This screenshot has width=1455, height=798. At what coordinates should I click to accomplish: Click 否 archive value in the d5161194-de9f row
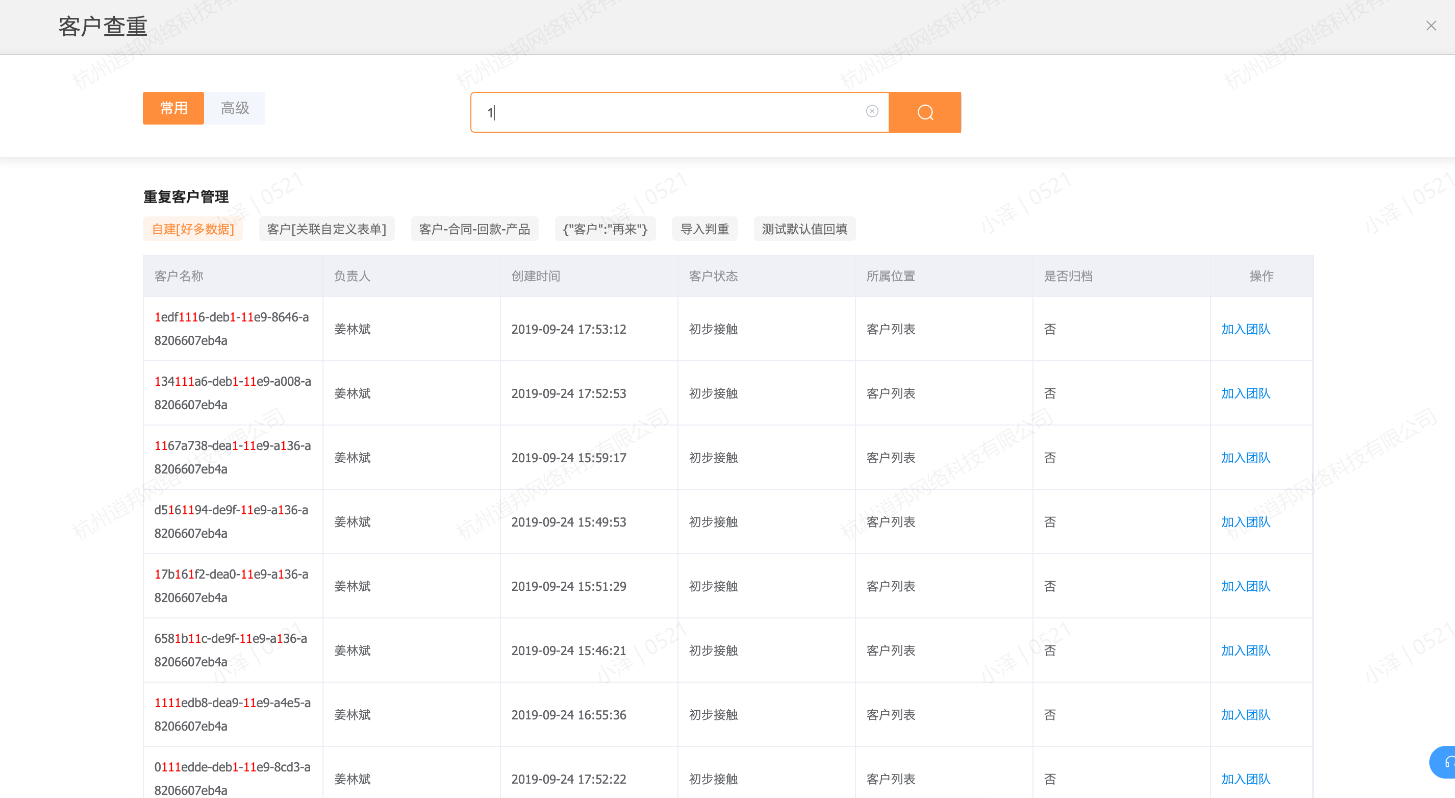pos(1050,522)
